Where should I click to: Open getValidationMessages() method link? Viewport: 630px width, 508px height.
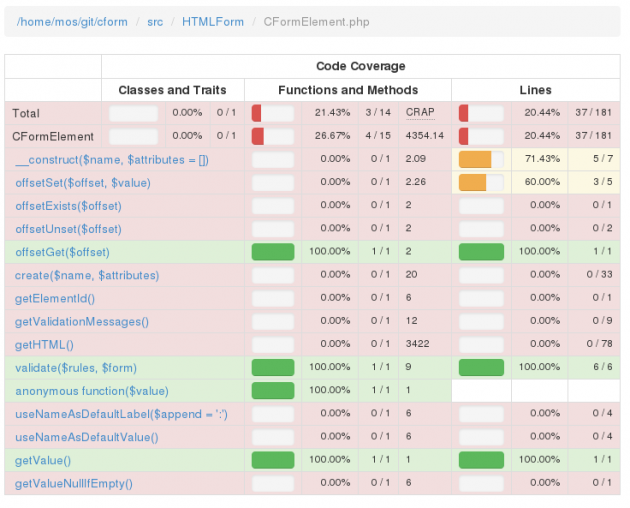point(82,322)
